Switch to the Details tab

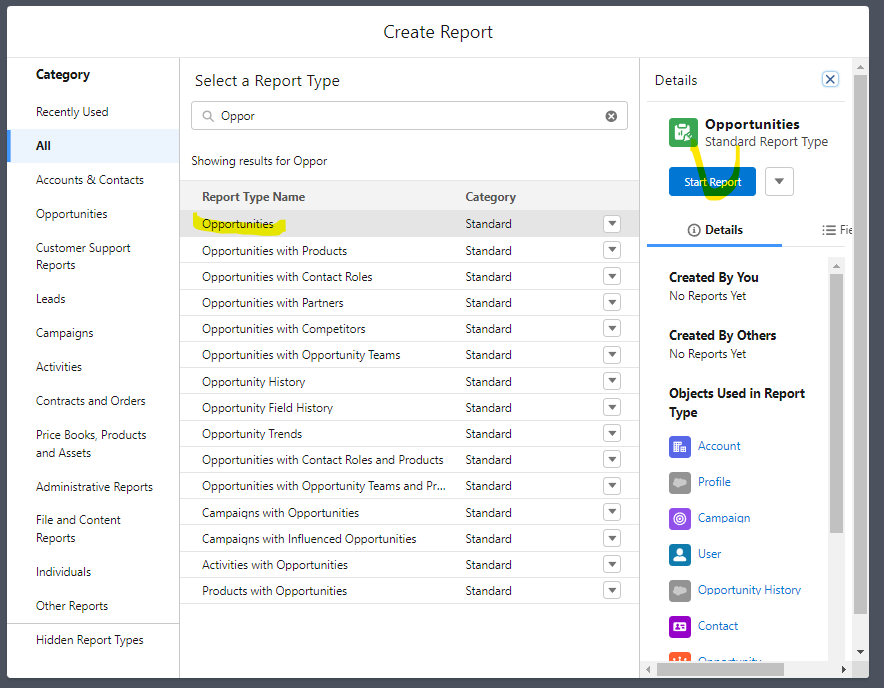(x=715, y=230)
